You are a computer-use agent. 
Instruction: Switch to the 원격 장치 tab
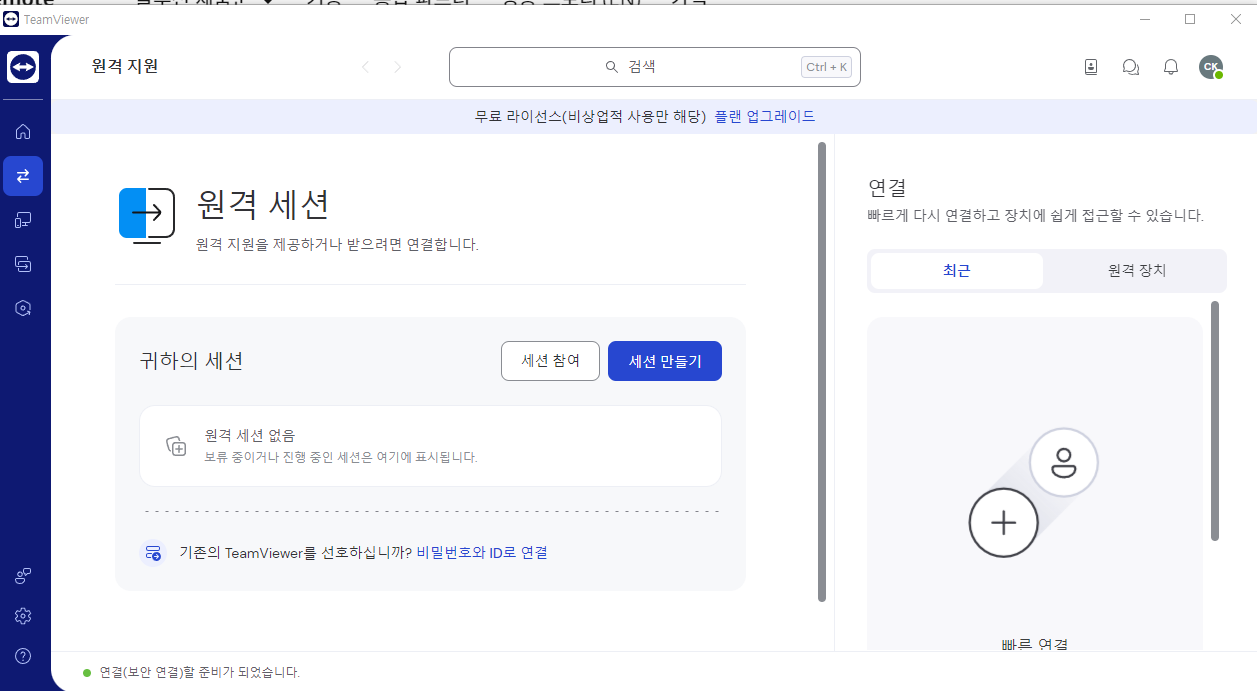pos(1135,270)
